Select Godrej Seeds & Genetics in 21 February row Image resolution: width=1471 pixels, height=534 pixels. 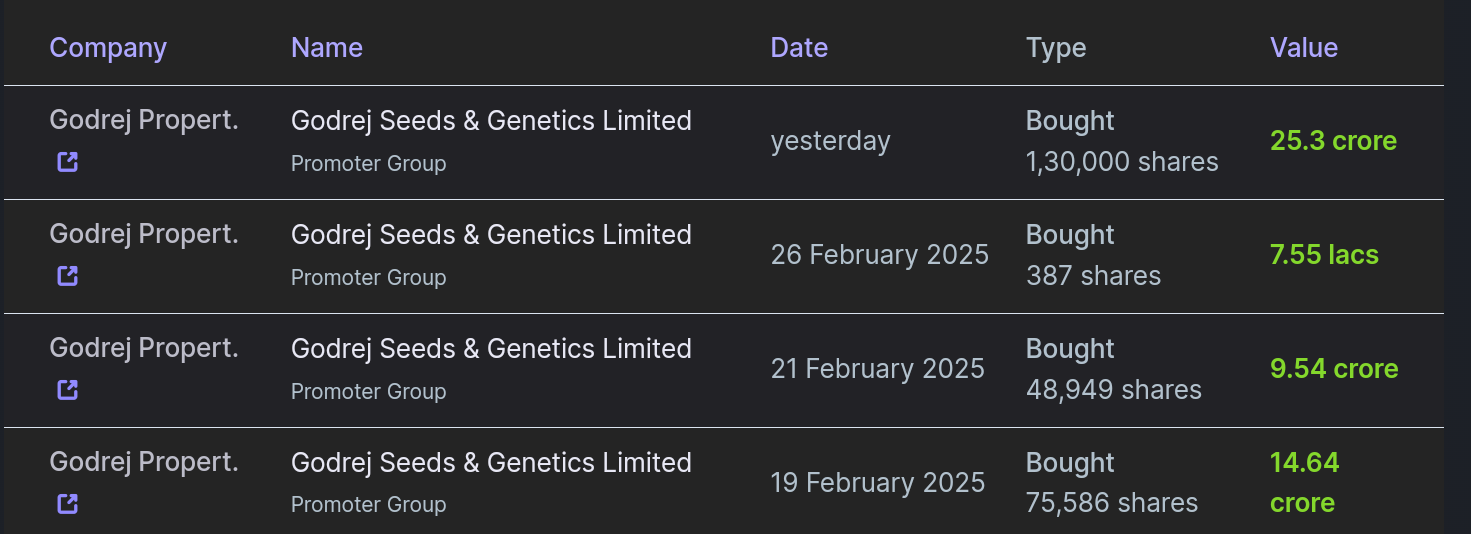click(491, 349)
